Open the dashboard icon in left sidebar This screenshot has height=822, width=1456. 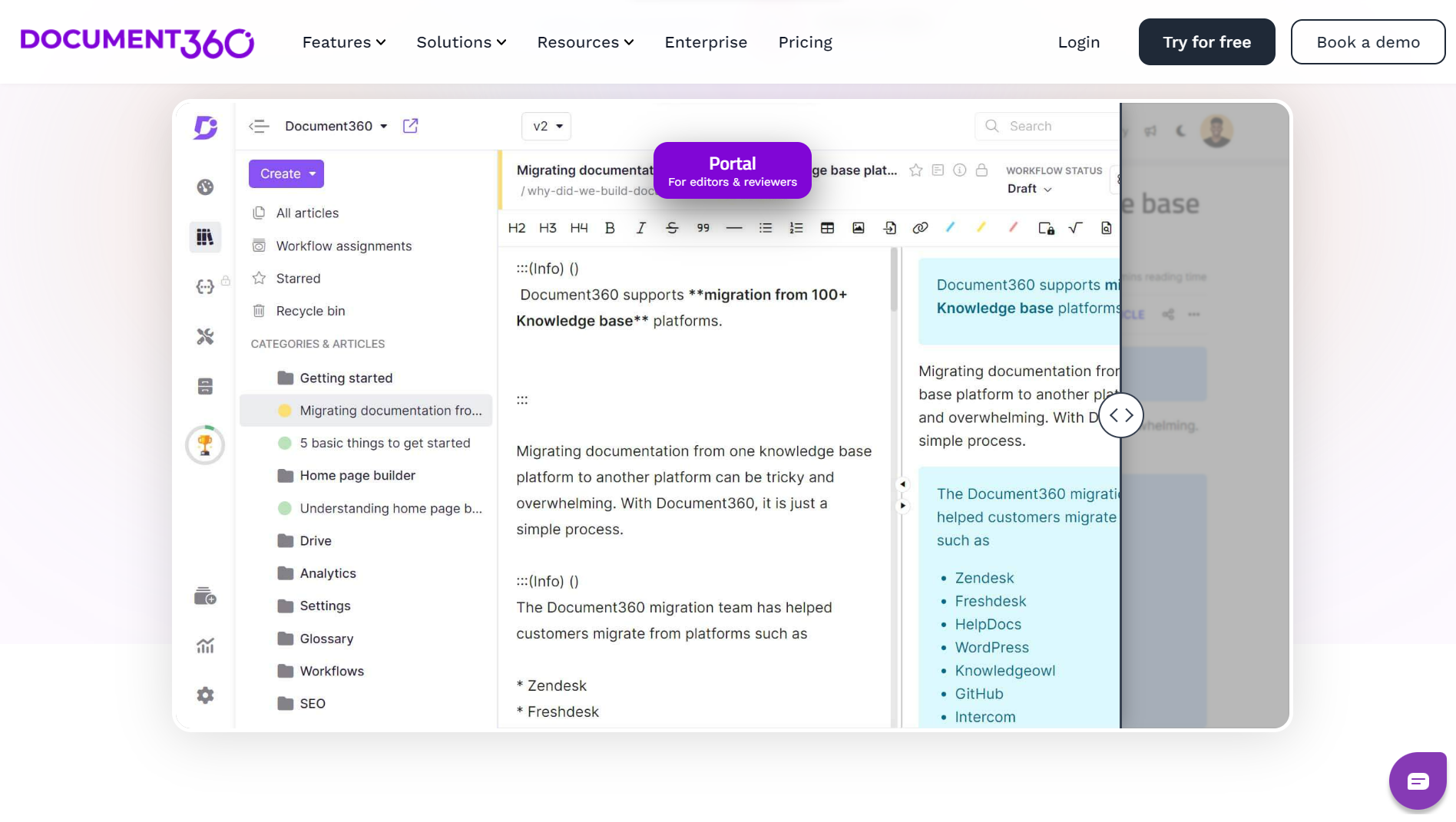pyautogui.click(x=205, y=187)
